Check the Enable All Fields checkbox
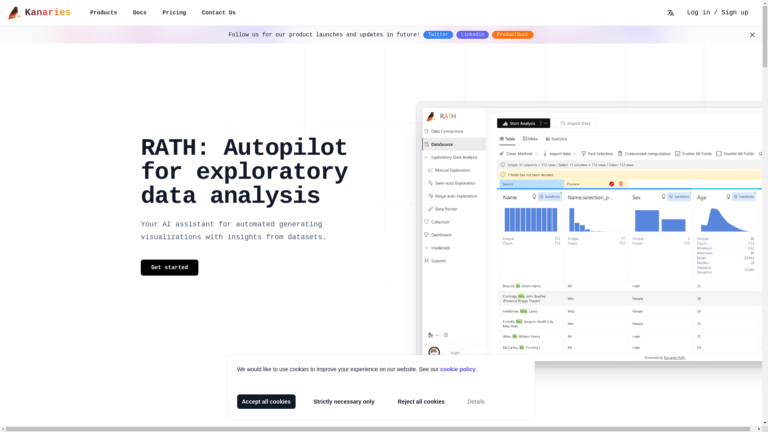This screenshot has width=768, height=432. pyautogui.click(x=678, y=154)
